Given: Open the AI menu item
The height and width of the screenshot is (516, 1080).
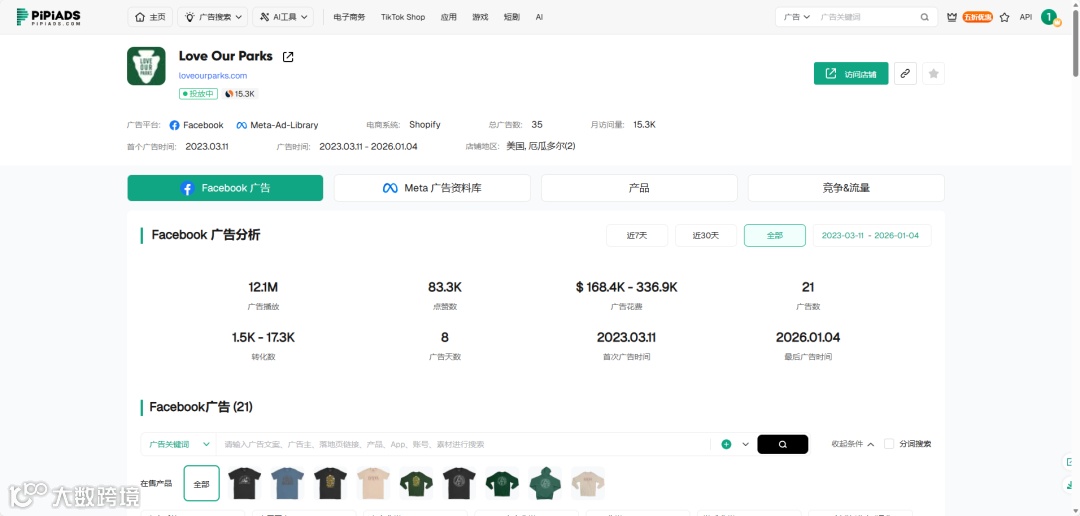Looking at the screenshot, I should [539, 17].
